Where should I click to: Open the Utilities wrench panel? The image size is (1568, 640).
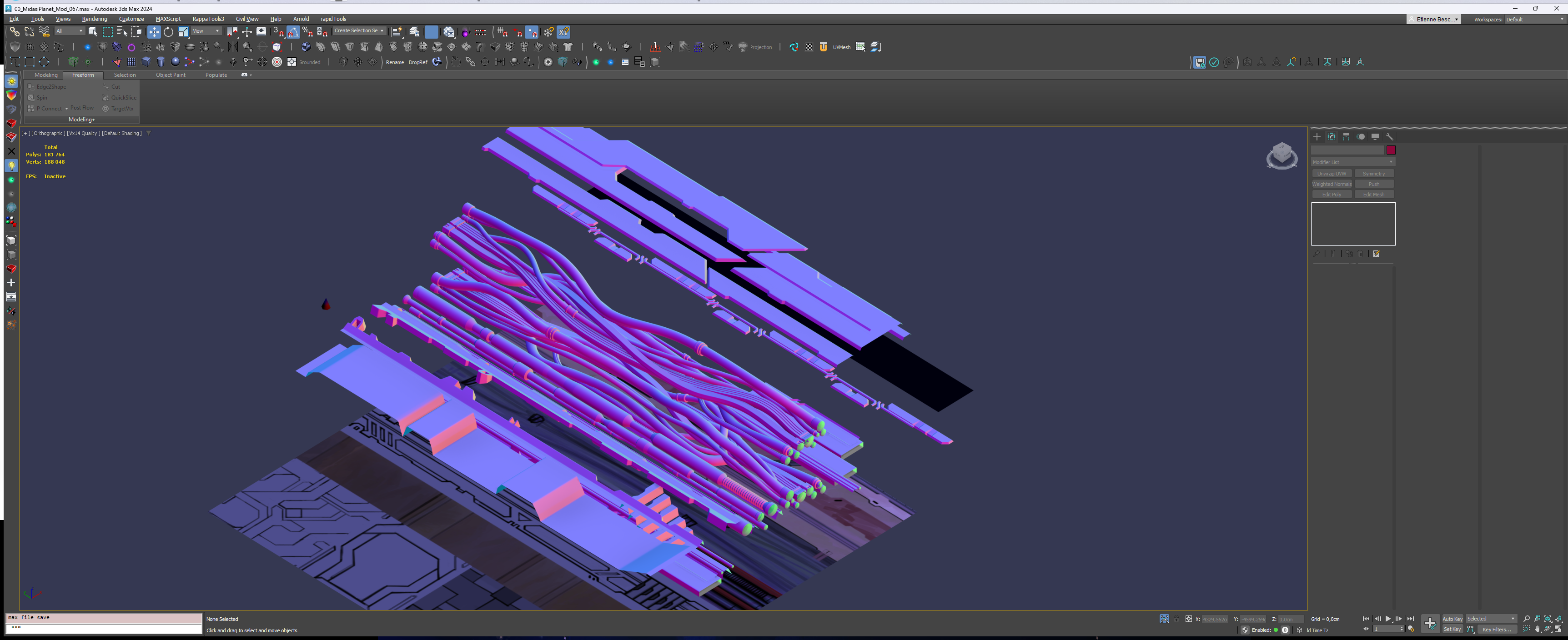[x=1390, y=137]
